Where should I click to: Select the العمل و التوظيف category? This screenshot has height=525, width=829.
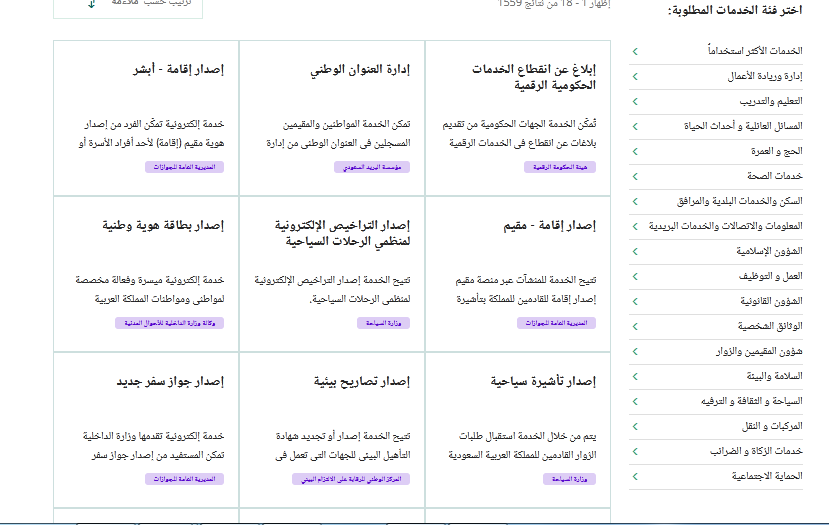pyautogui.click(x=716, y=277)
